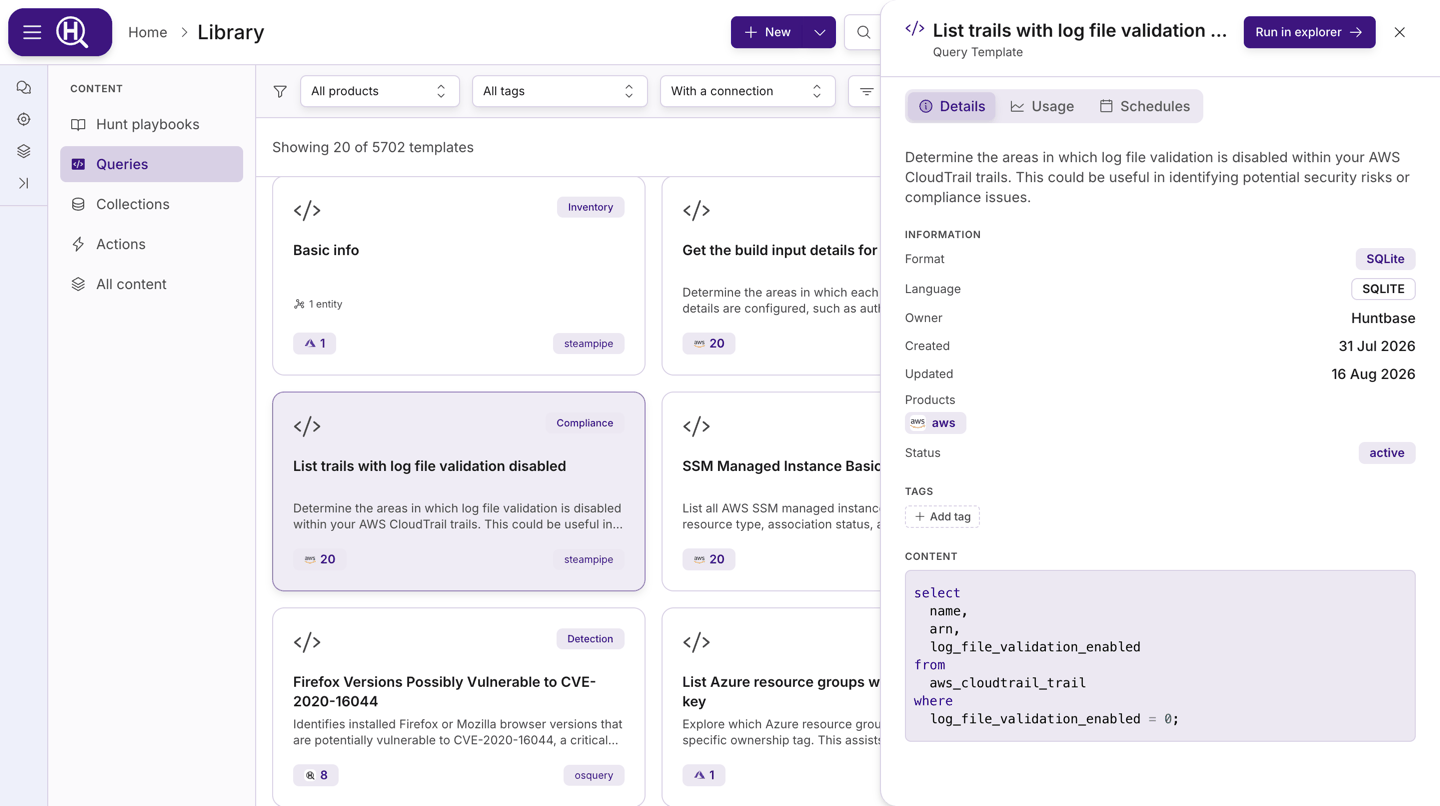
Task: Click the sort lines icon button
Action: coord(866,91)
